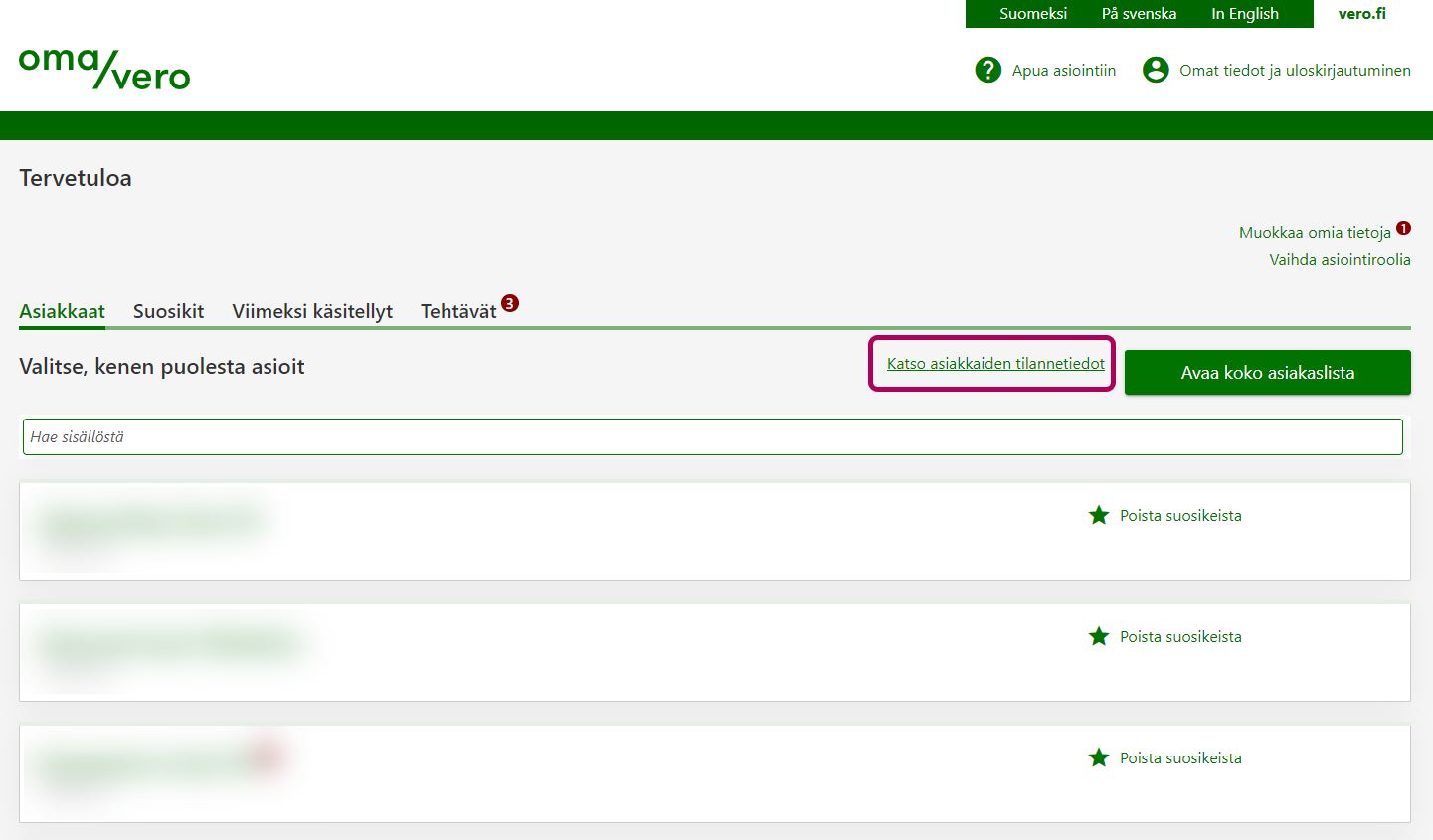Switch to the Suosikit tab

click(x=168, y=311)
